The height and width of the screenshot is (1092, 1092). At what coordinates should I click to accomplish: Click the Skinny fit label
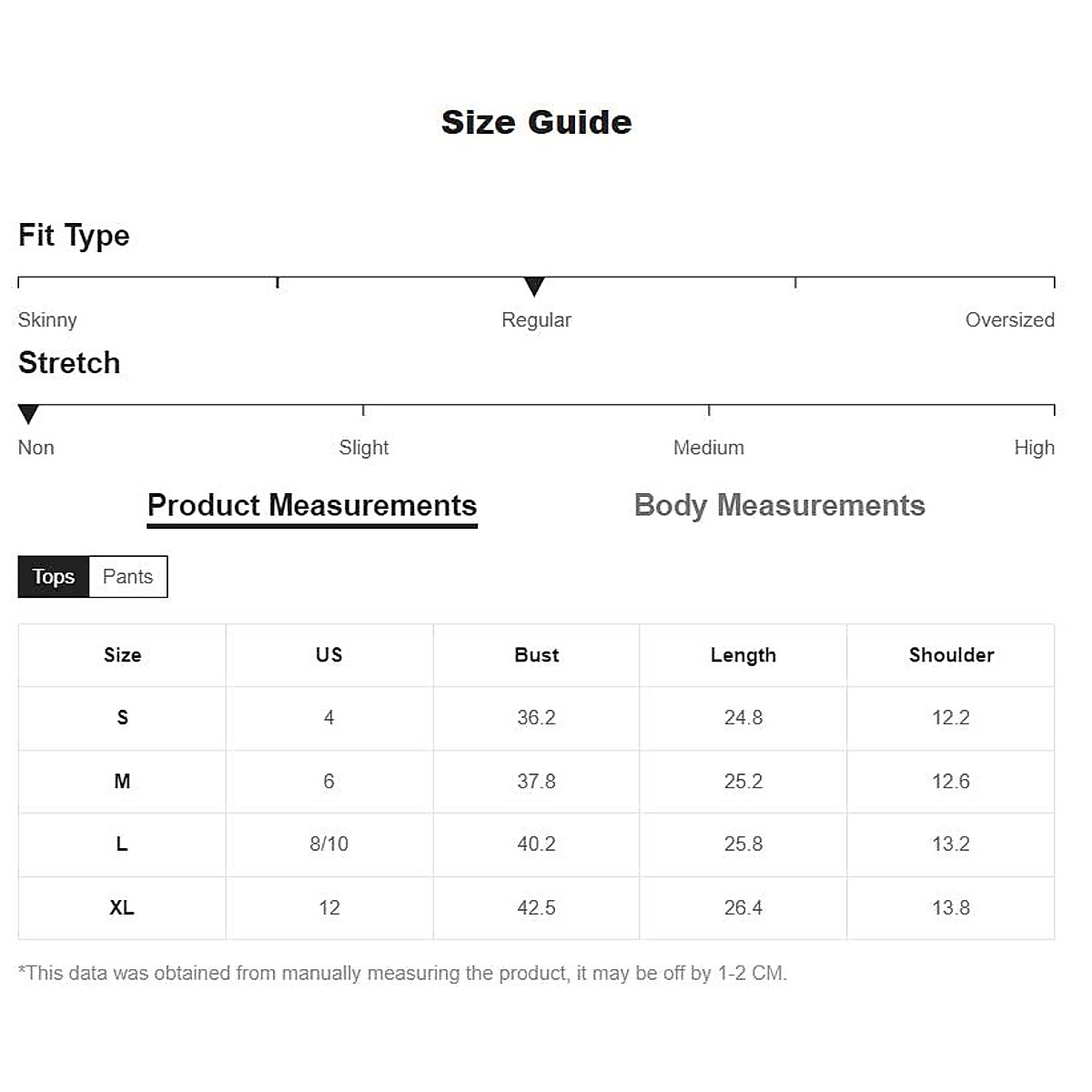tap(47, 320)
